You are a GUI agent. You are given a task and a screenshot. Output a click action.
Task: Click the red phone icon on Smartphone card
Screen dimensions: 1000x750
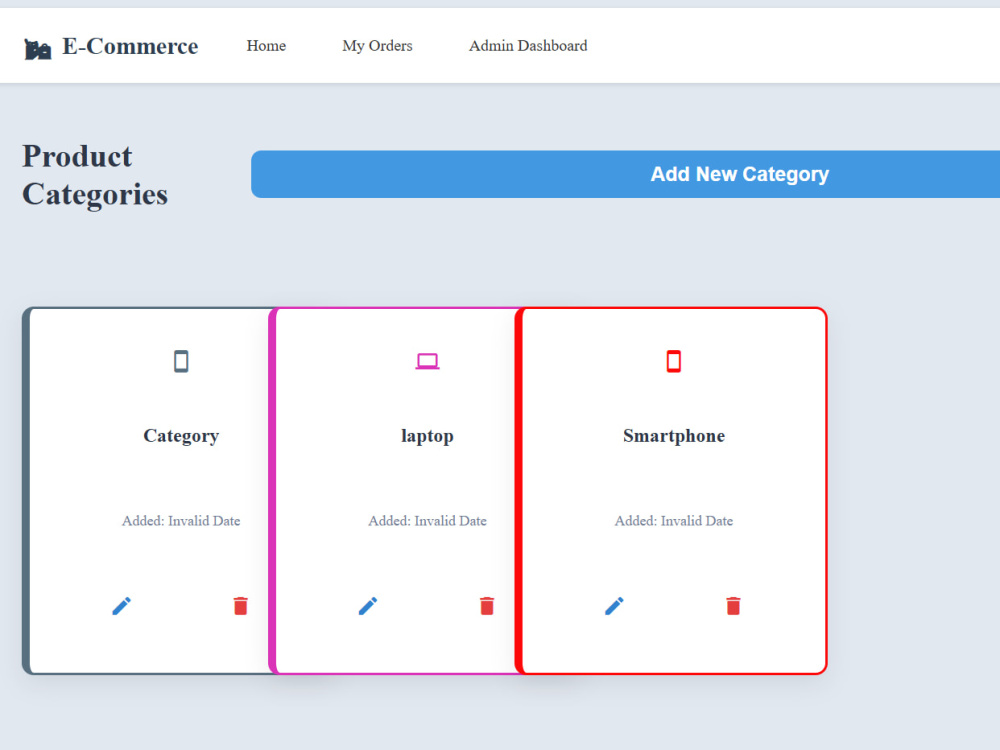tap(673, 361)
